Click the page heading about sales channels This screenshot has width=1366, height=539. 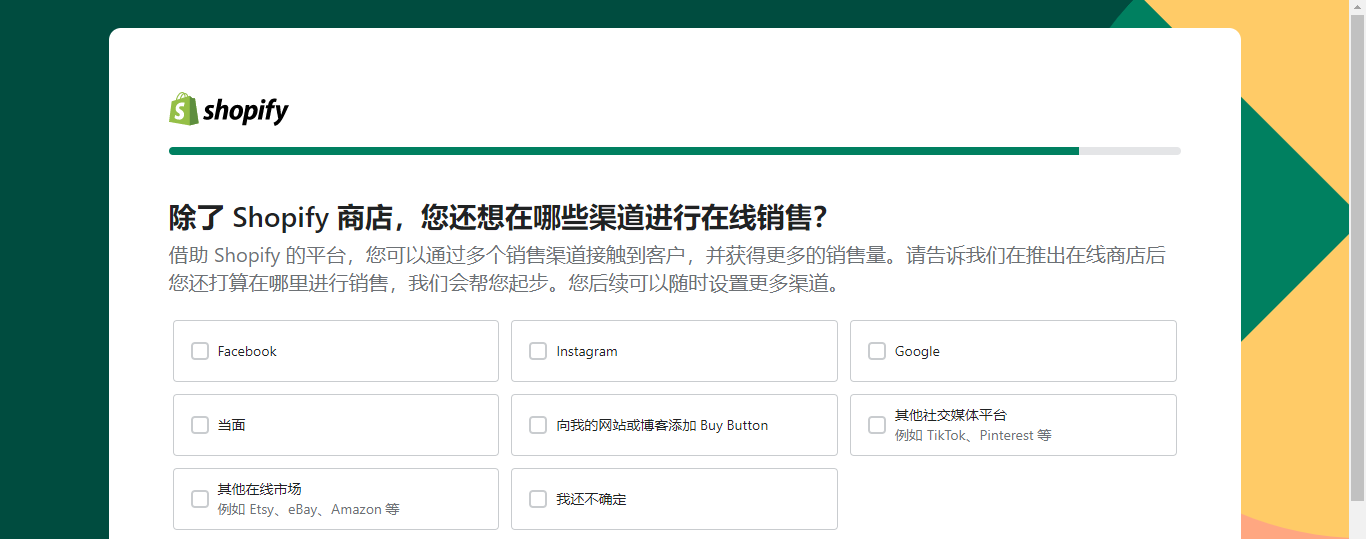coord(498,217)
